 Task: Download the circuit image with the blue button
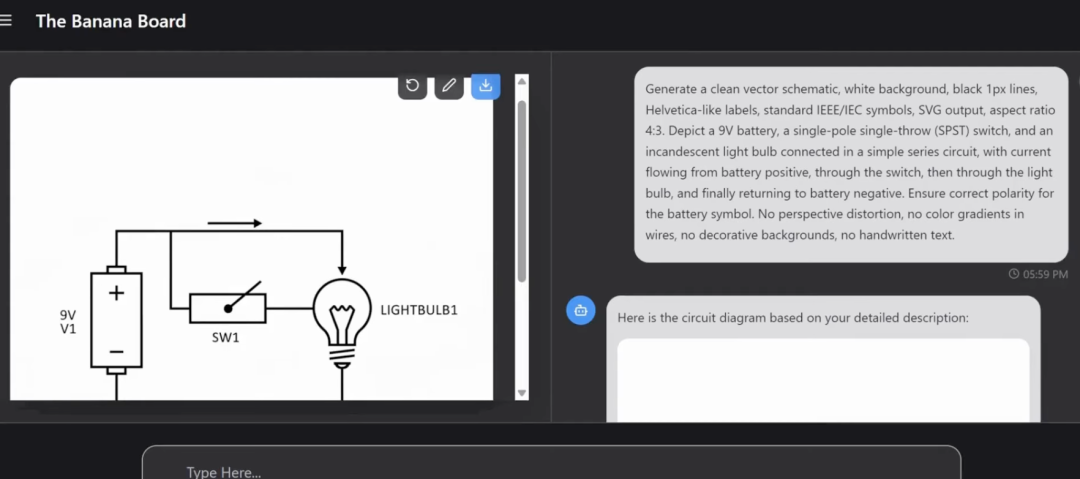(486, 86)
